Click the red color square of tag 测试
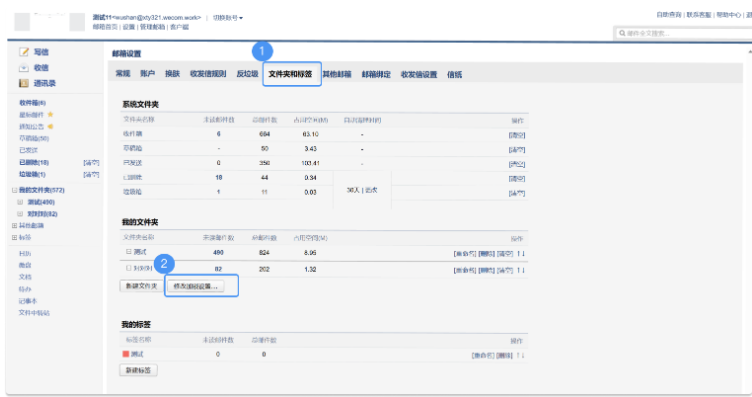 pos(126,354)
